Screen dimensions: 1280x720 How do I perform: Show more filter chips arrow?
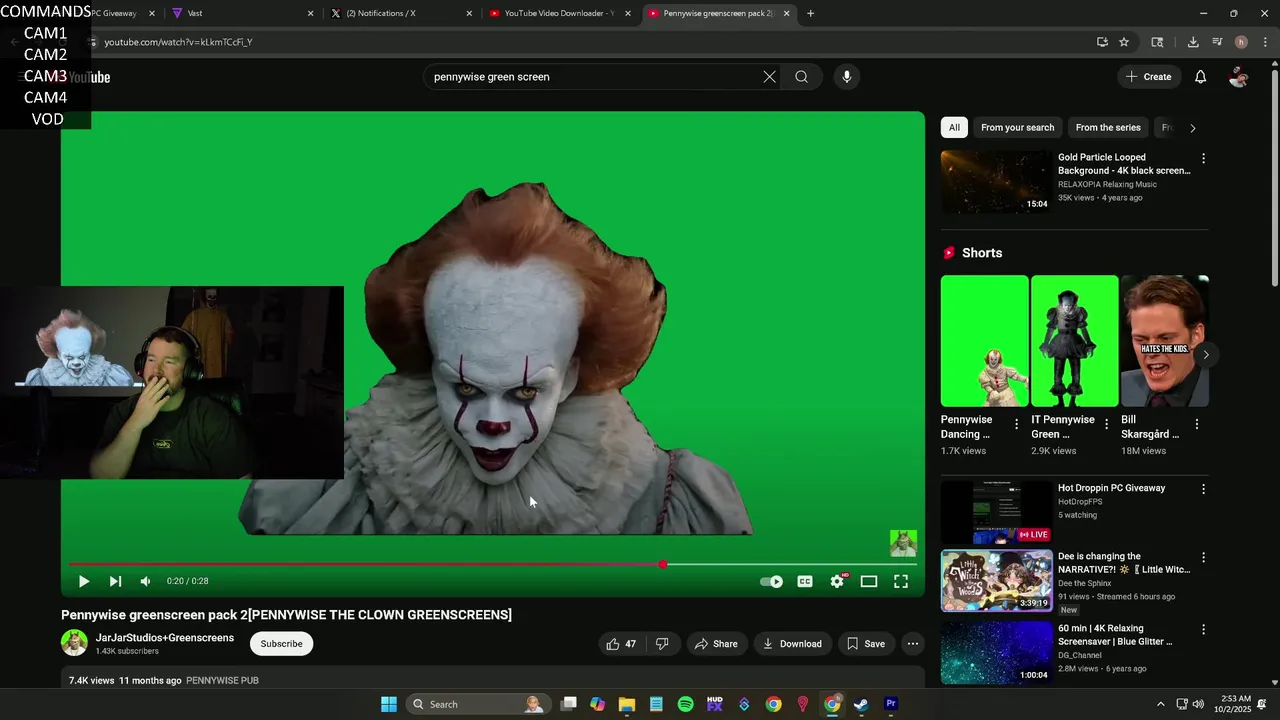pyautogui.click(x=1192, y=128)
